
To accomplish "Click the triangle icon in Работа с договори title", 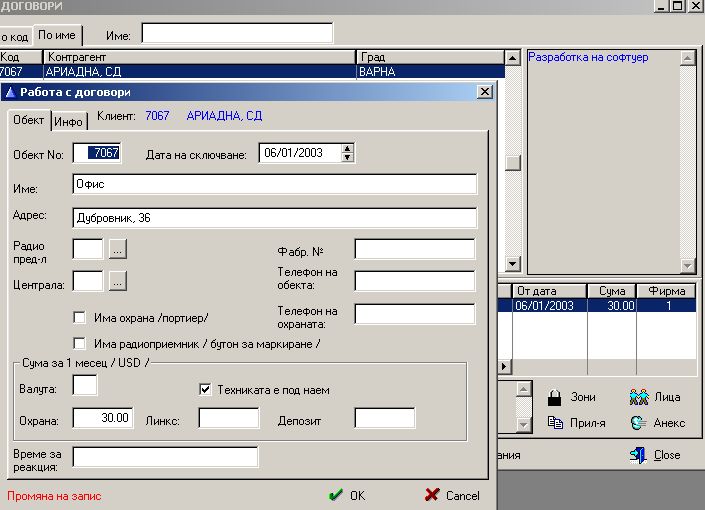I will [x=10, y=92].
